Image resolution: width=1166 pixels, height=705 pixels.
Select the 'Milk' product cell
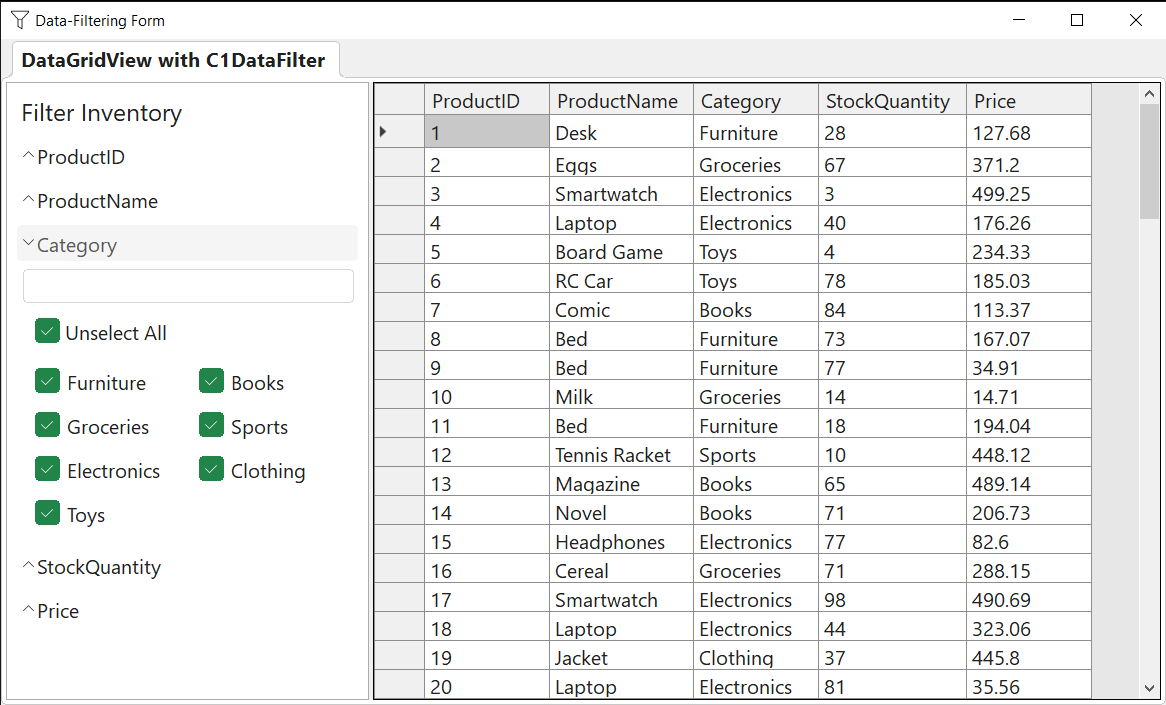click(622, 394)
